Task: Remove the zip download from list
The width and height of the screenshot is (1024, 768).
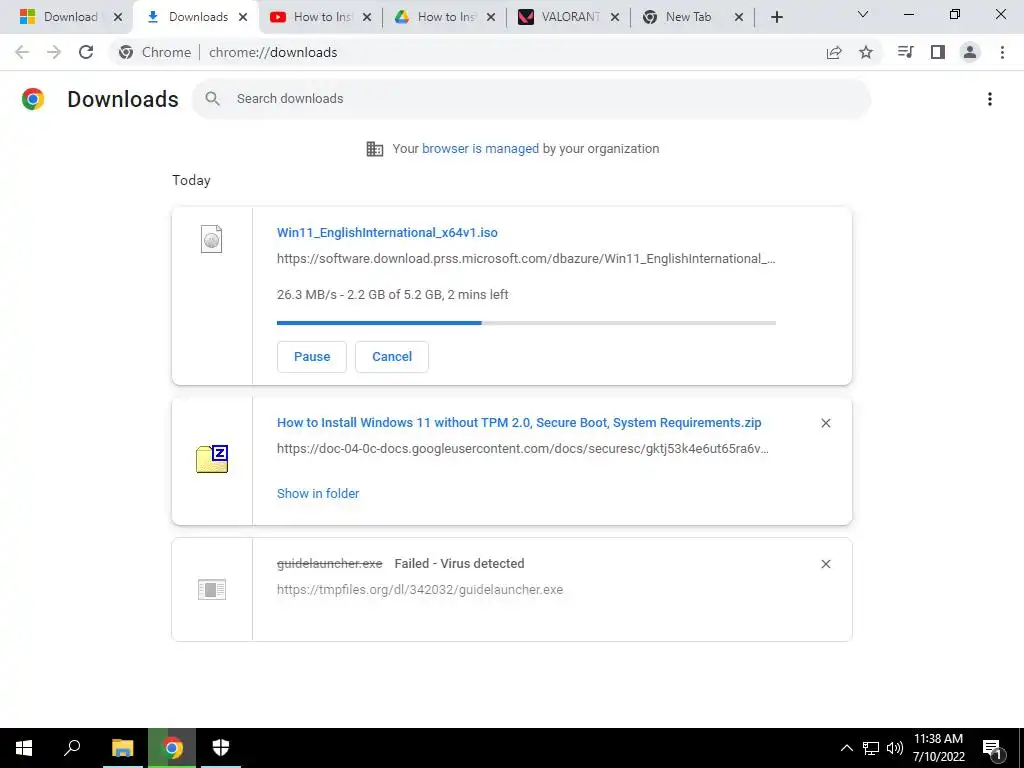Action: tap(825, 423)
